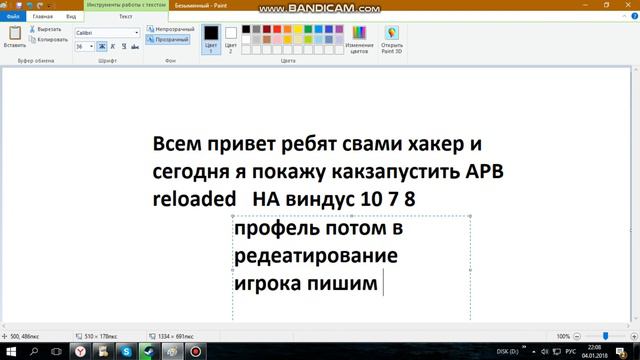640x360 pixels.
Task: Open quick access toolbar customize dropdown
Action: tap(50, 6)
